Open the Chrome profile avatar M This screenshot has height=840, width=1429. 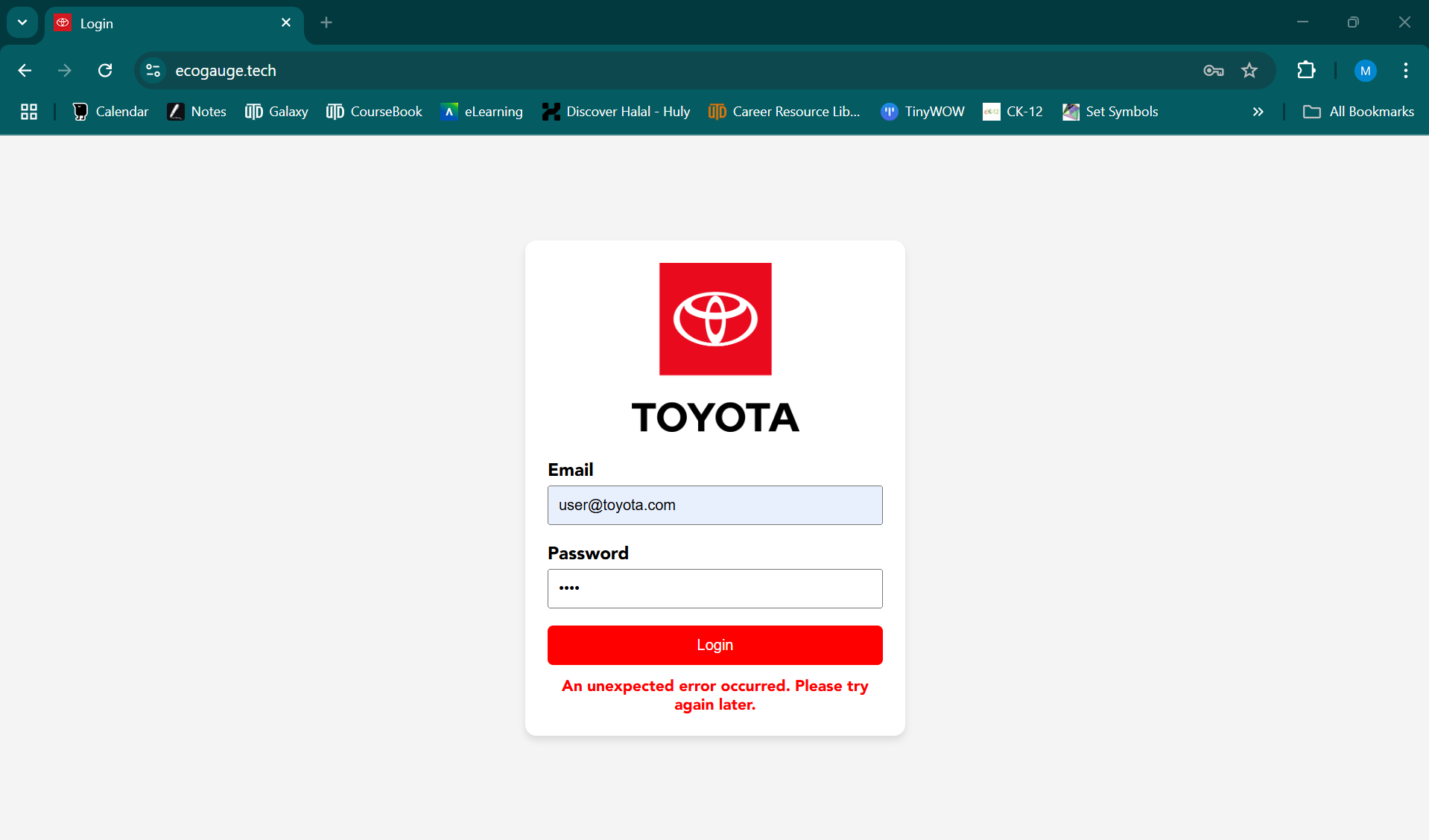pos(1365,71)
